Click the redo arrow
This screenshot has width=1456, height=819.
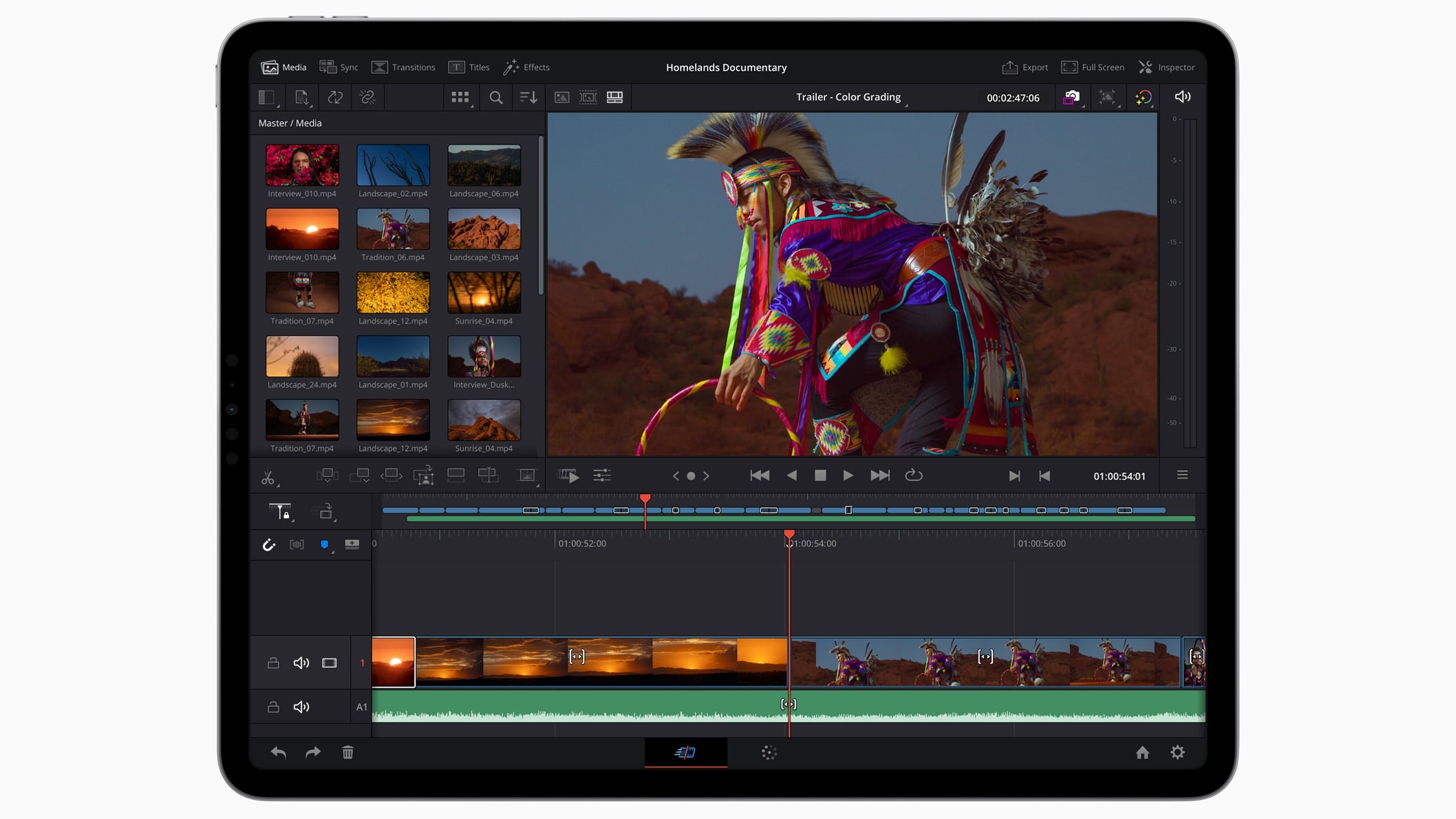[313, 752]
